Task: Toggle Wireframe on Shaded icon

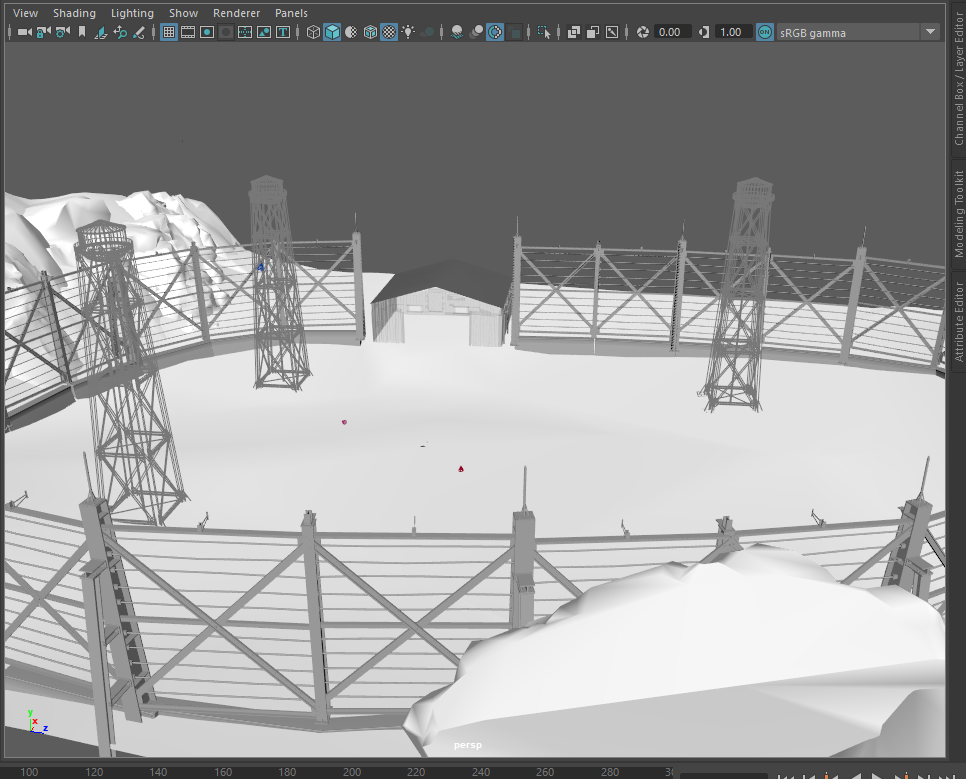Action: [x=370, y=32]
